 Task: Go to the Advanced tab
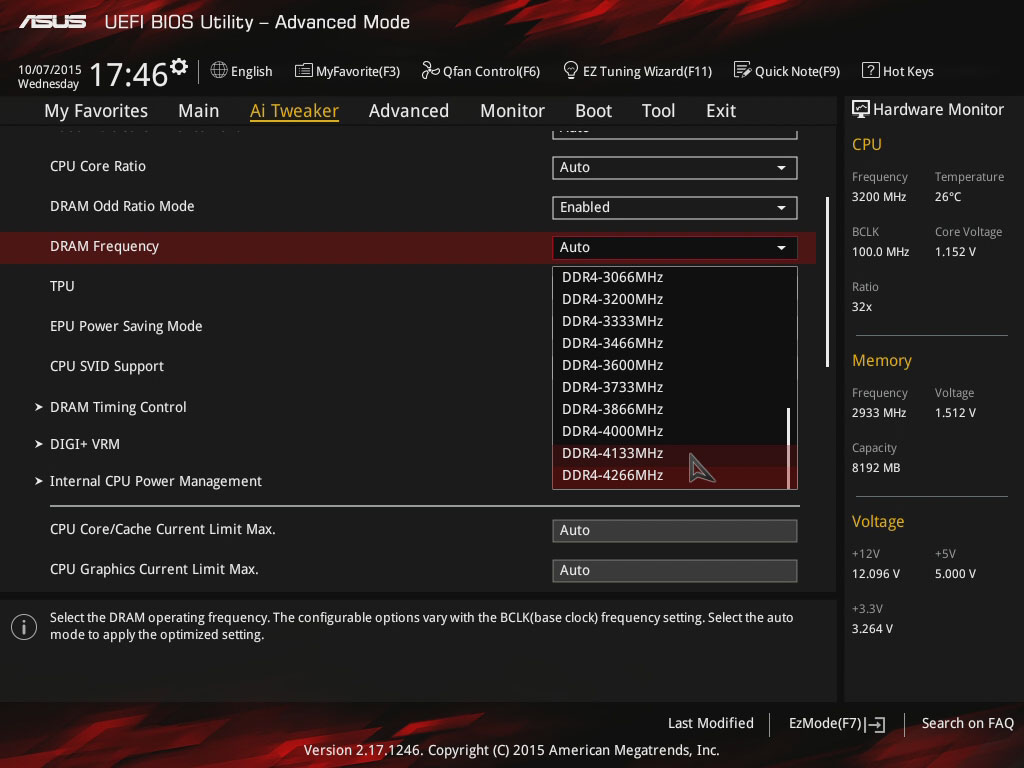pos(409,111)
